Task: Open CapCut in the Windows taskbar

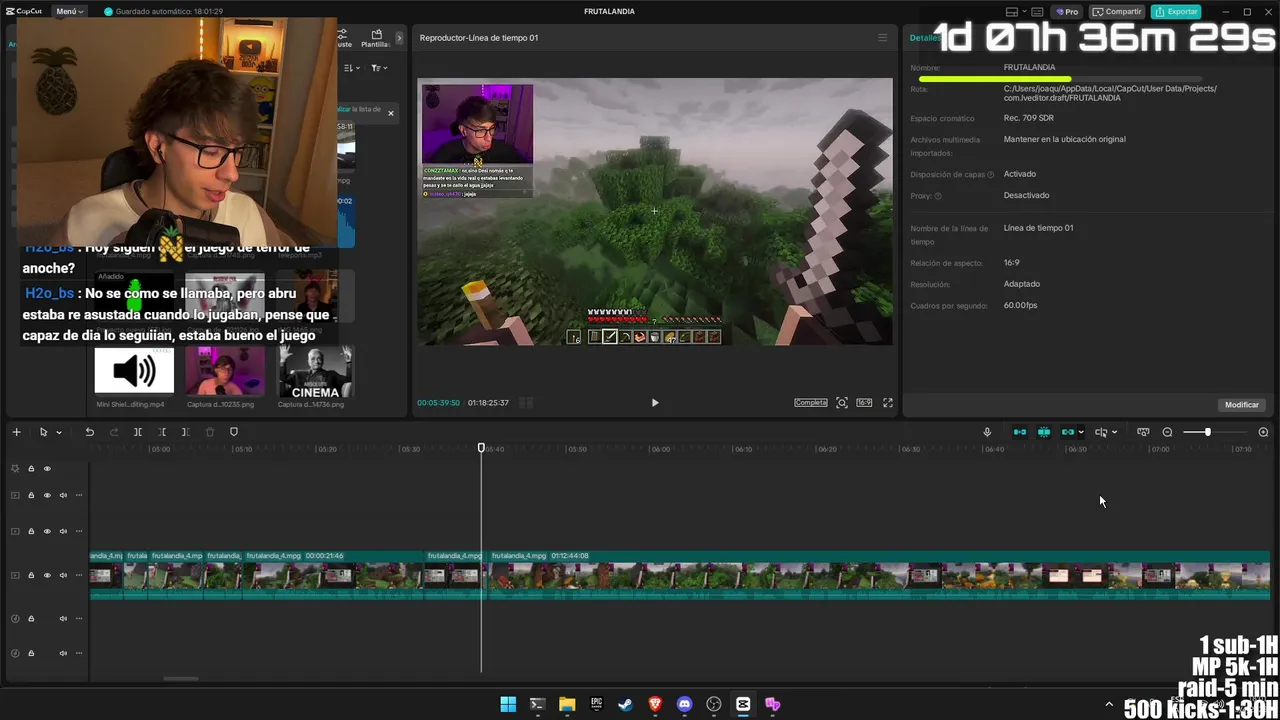Action: point(743,704)
